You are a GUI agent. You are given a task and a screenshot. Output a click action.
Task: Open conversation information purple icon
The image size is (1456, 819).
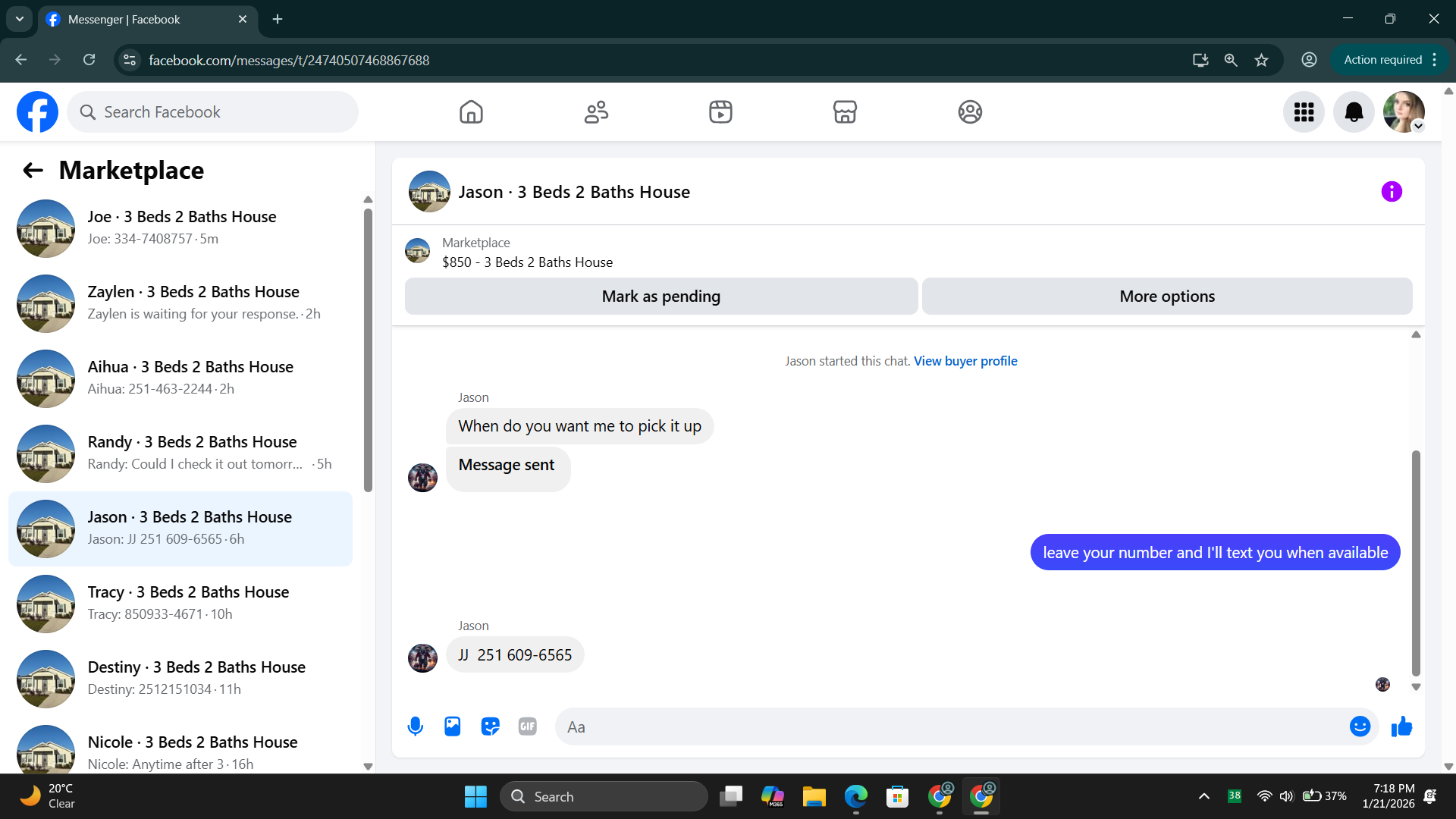pyautogui.click(x=1392, y=192)
